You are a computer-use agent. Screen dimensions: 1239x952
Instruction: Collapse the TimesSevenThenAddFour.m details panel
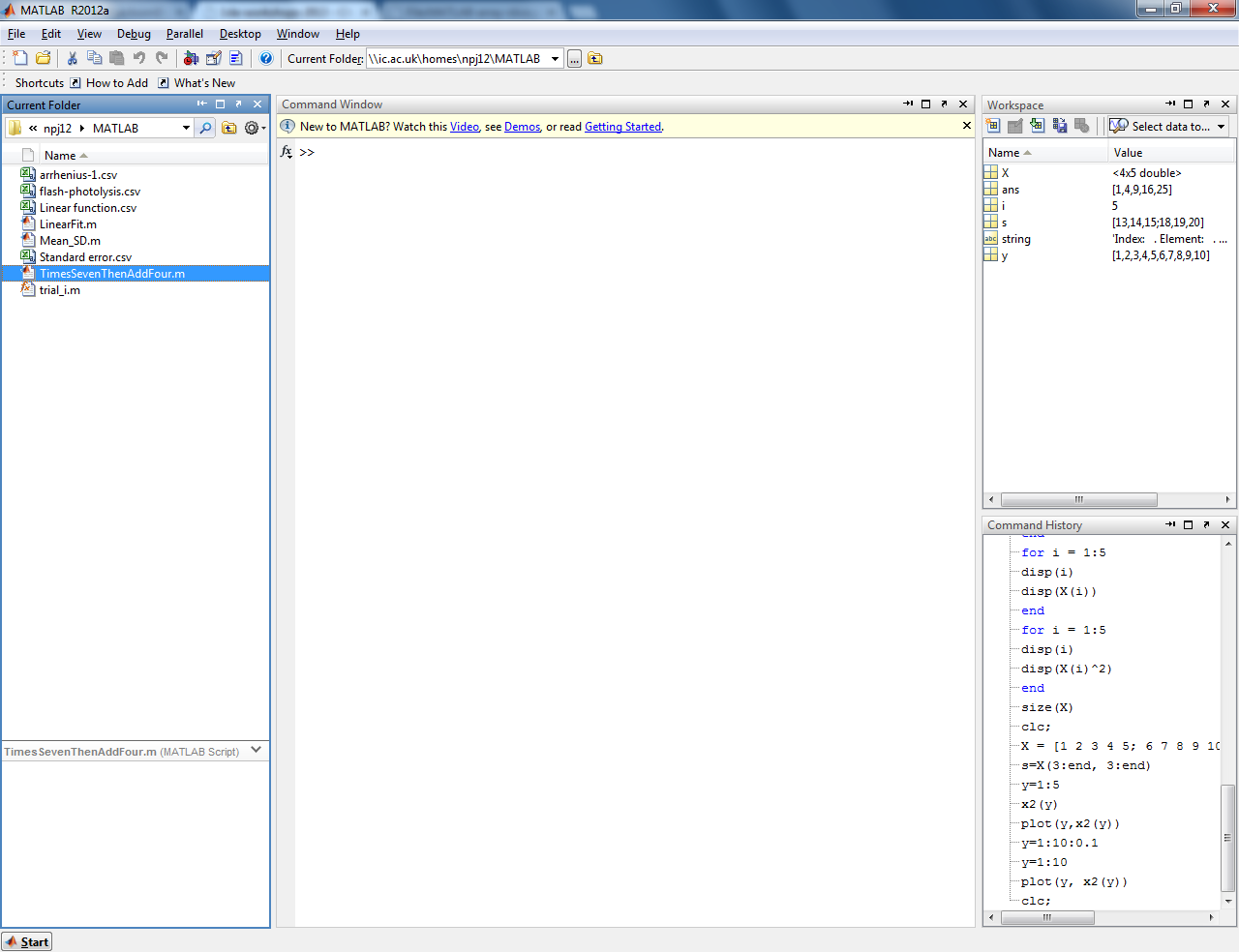pyautogui.click(x=256, y=750)
